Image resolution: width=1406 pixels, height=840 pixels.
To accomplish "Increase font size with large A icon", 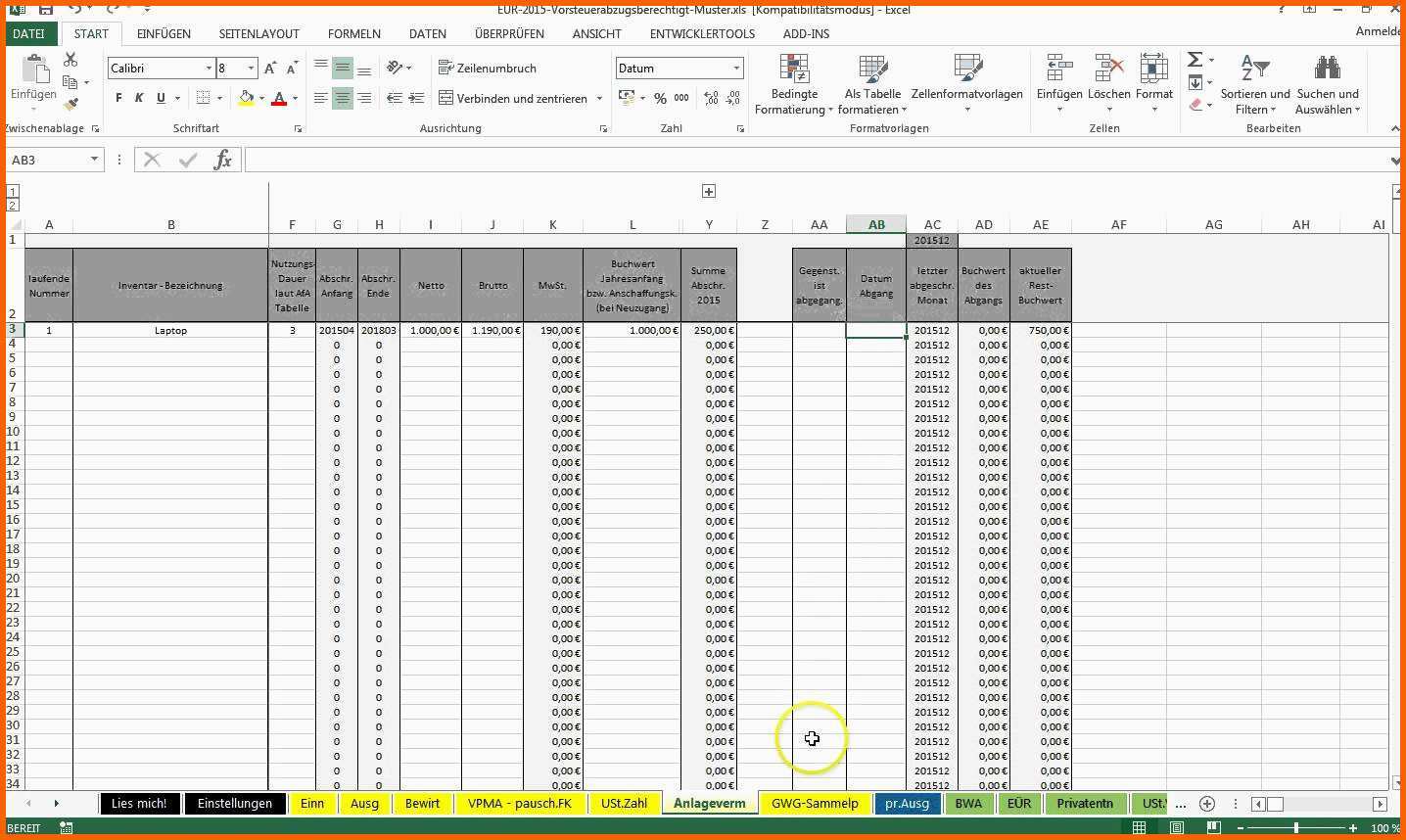I will tap(271, 69).
